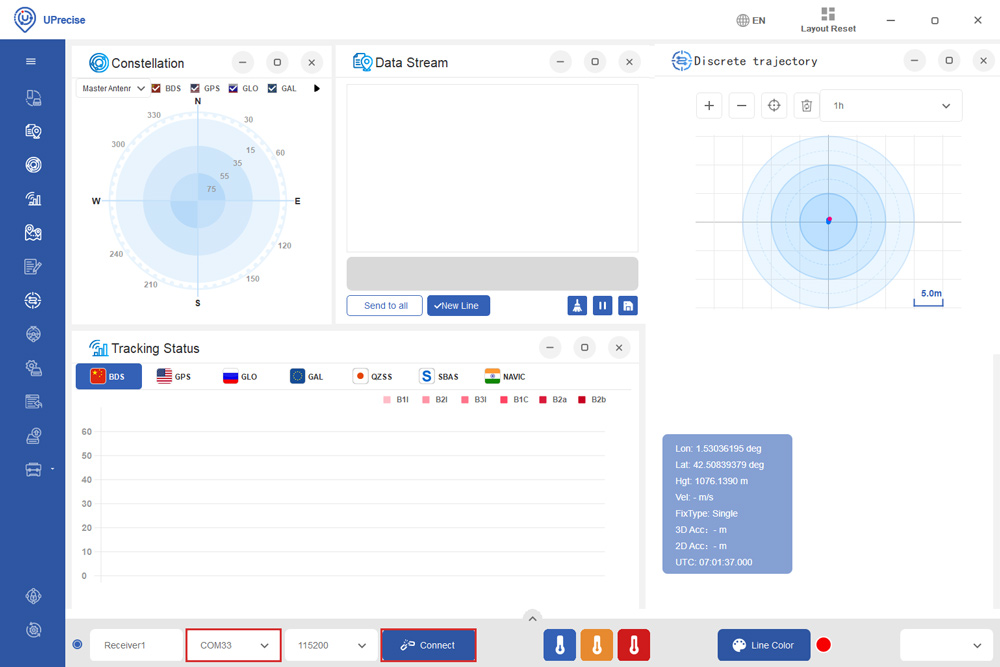Clear the trajectory with trash icon
This screenshot has height=667, width=1000.
(x=806, y=106)
